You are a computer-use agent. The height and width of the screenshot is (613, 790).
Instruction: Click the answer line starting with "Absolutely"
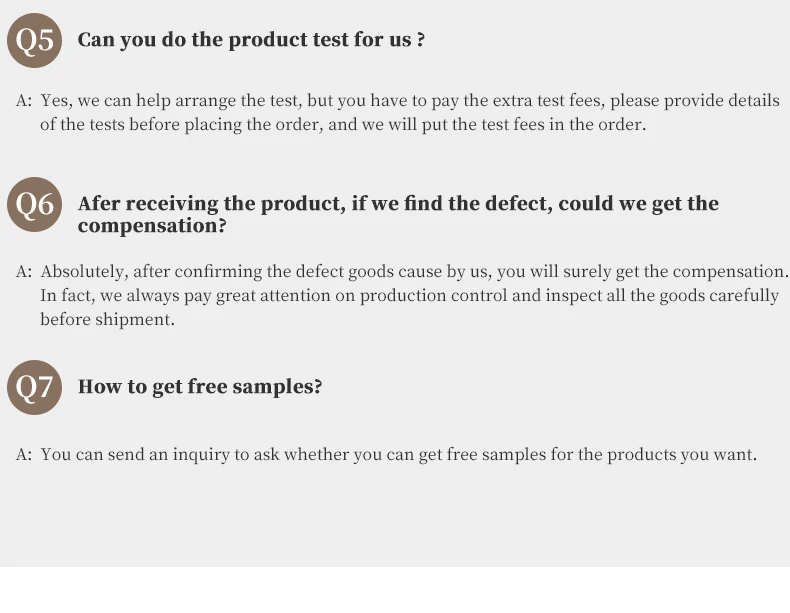(414, 272)
